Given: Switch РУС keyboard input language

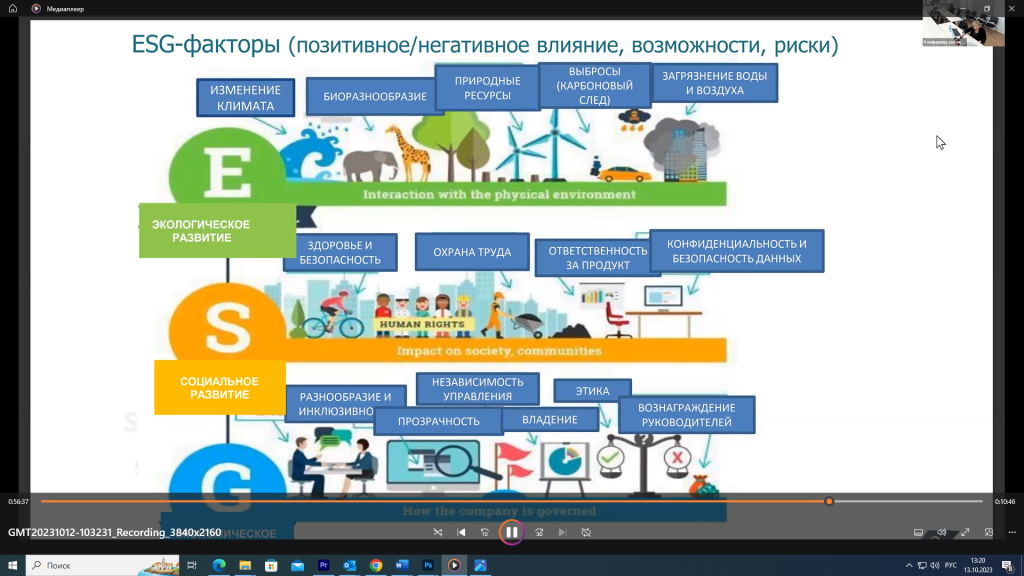Looking at the screenshot, I should pyautogui.click(x=950, y=565).
